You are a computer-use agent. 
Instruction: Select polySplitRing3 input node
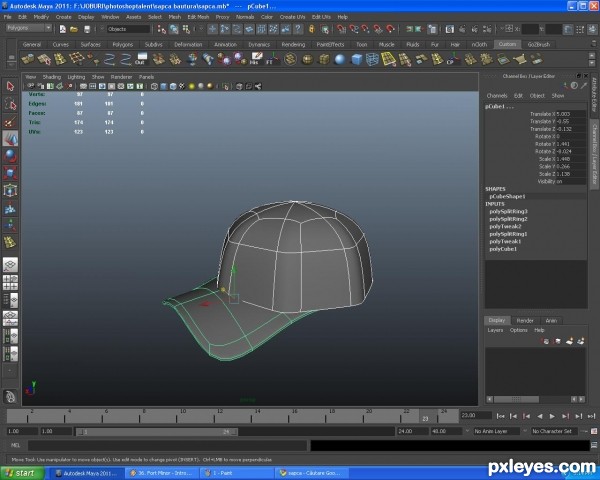coord(508,211)
